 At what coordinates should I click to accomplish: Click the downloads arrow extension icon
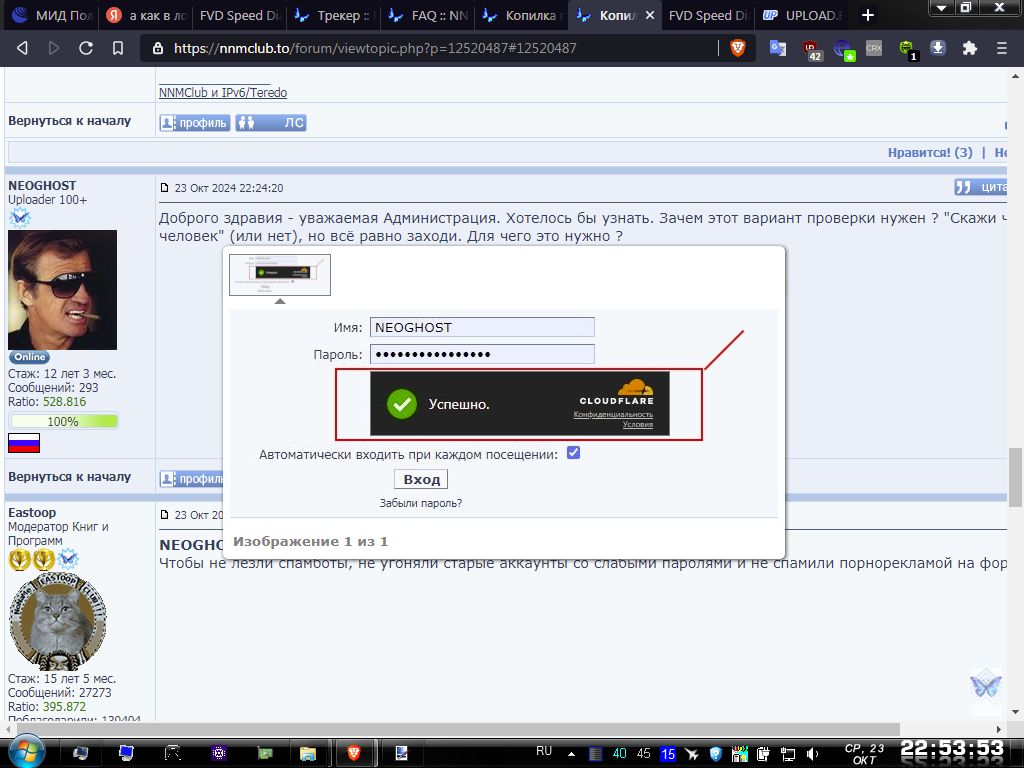(938, 48)
